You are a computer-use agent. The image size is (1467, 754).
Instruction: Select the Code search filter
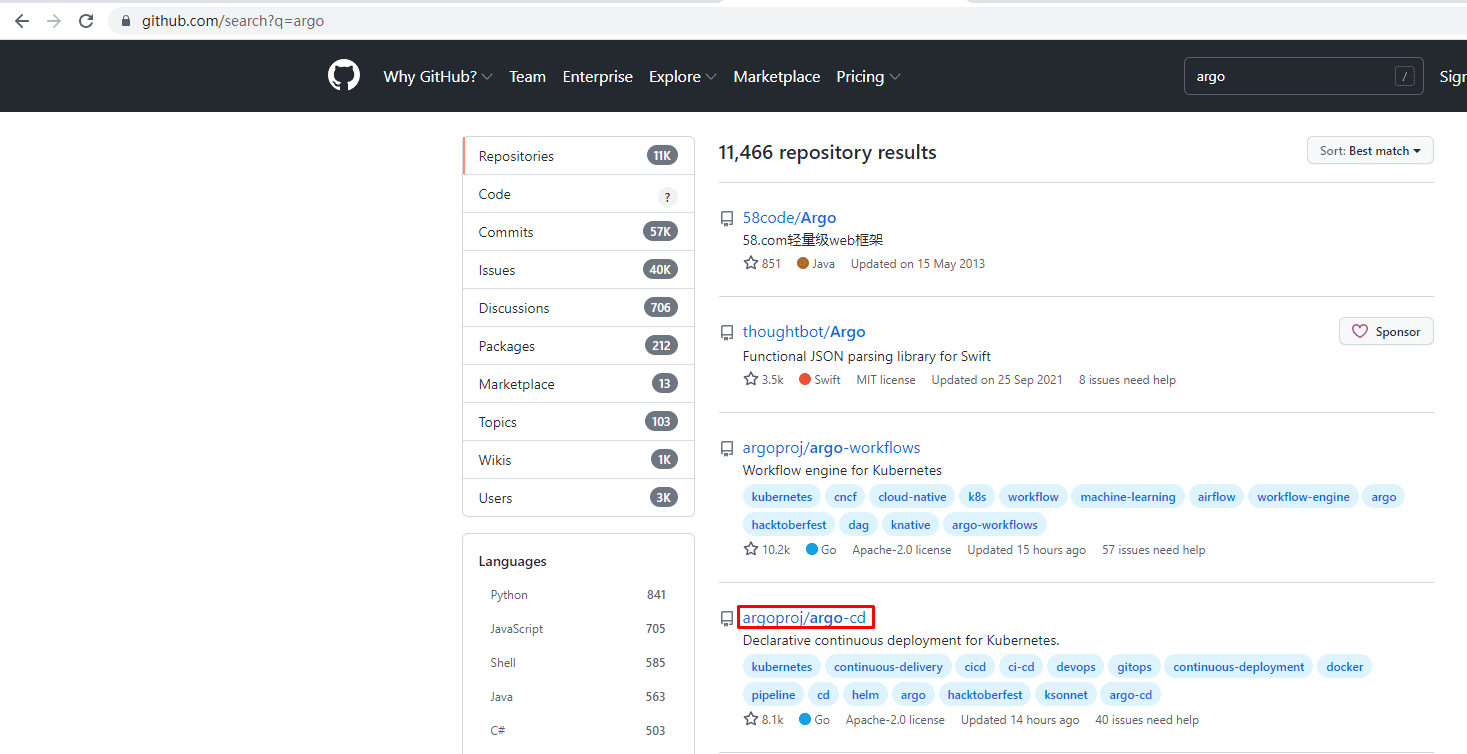(x=578, y=194)
